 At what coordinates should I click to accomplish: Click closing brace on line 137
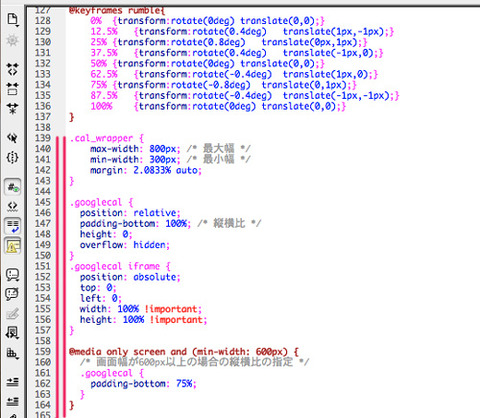71,117
